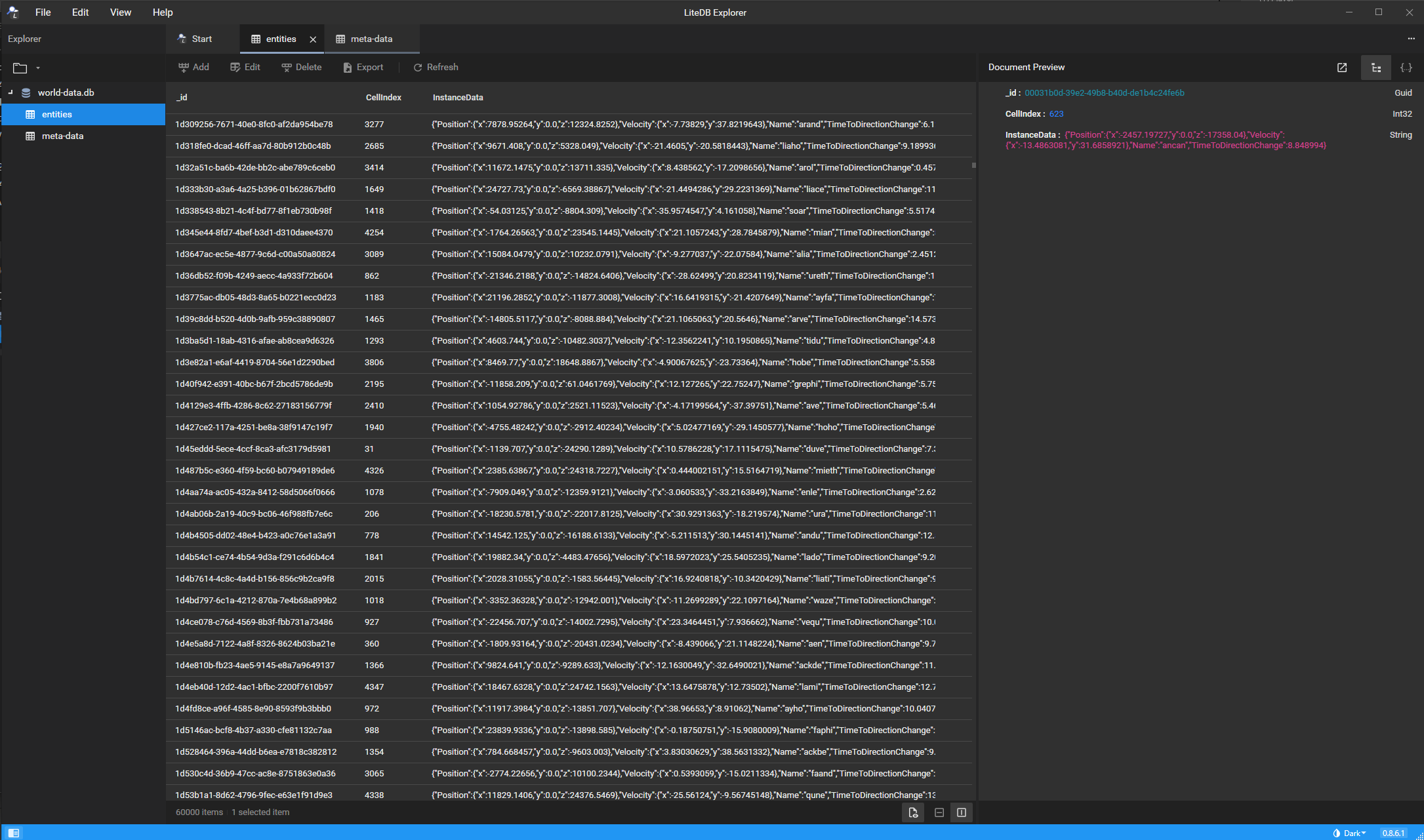Viewport: 1424px width, 840px height.
Task: Click the table vertical scrollbar thumb
Action: (x=974, y=165)
